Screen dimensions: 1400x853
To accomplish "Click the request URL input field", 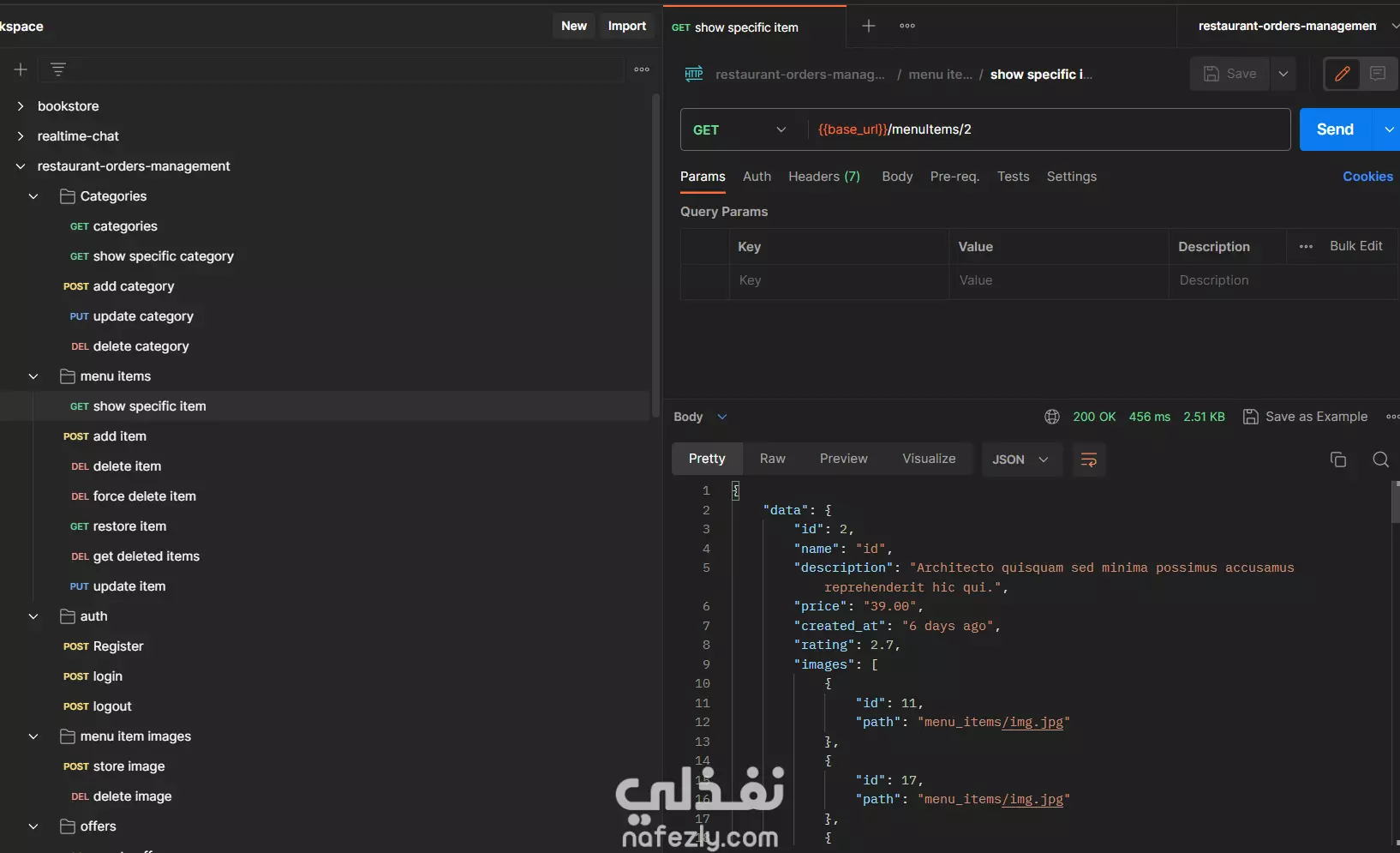I will (1045, 129).
